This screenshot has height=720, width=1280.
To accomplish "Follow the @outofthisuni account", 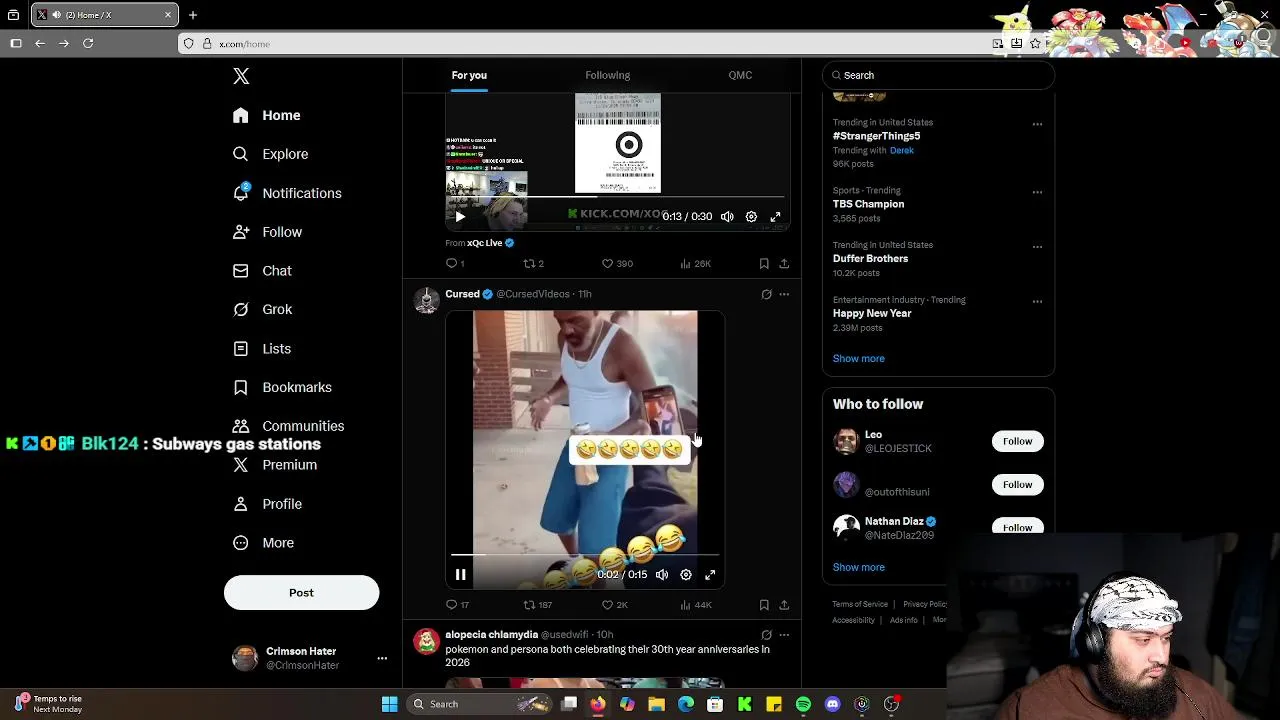I will (1017, 485).
